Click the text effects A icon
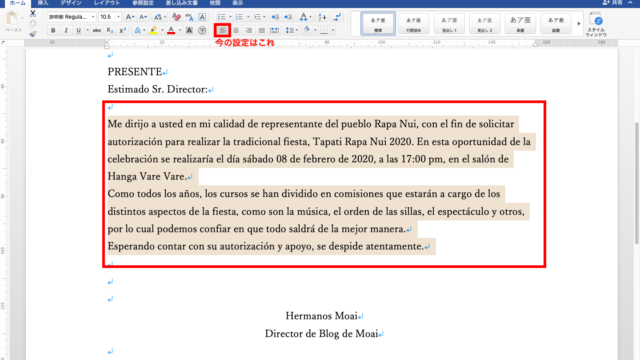 138,30
